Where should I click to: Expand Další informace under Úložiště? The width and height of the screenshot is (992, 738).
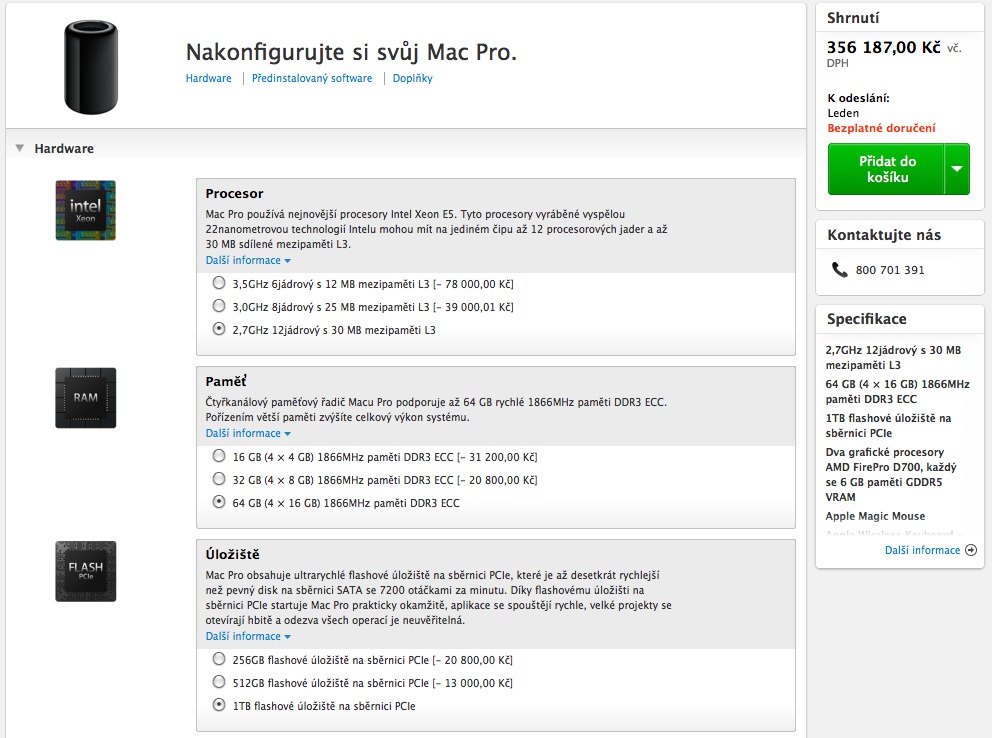[x=248, y=636]
